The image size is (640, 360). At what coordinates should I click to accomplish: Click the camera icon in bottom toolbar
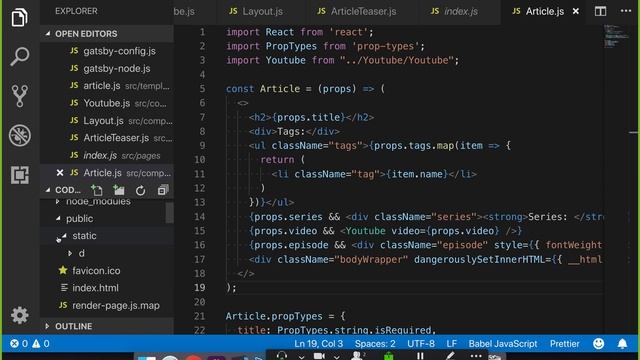(319, 356)
